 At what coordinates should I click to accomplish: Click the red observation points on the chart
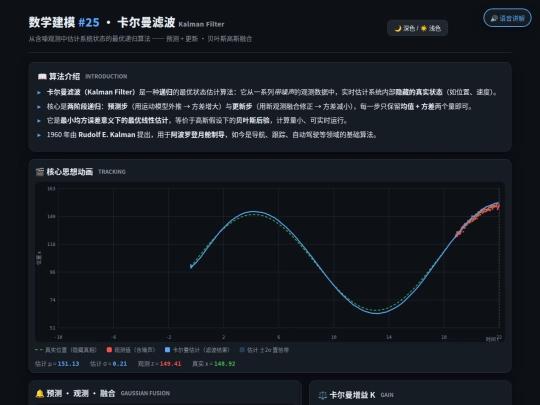479,220
